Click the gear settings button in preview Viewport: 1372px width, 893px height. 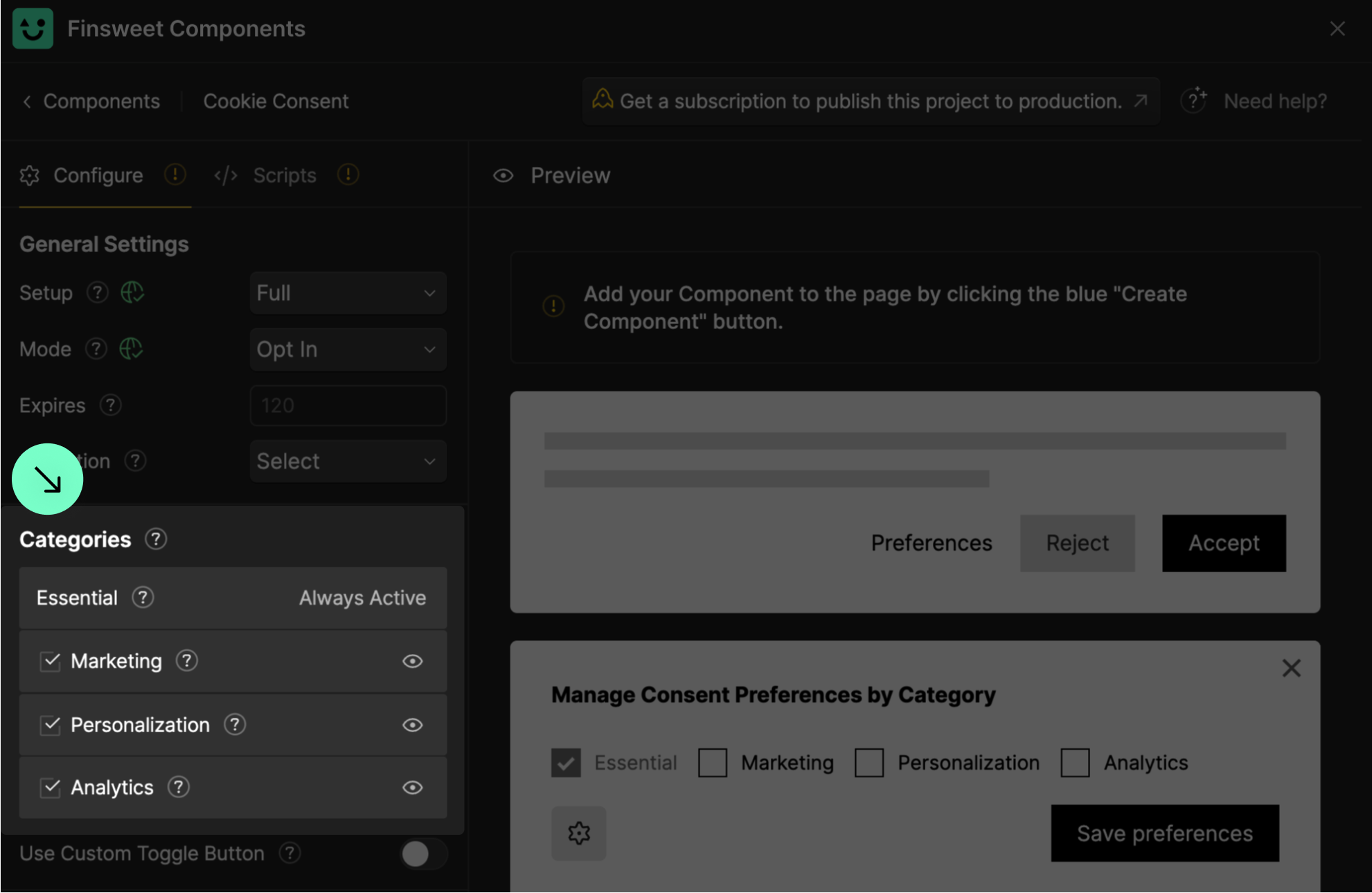point(578,833)
